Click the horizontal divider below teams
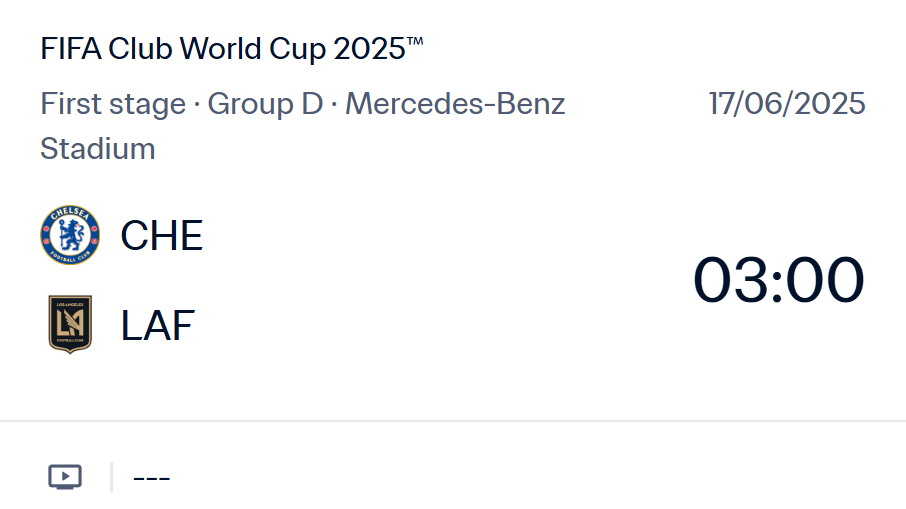Image resolution: width=906 pixels, height=509 pixels. click(x=453, y=421)
